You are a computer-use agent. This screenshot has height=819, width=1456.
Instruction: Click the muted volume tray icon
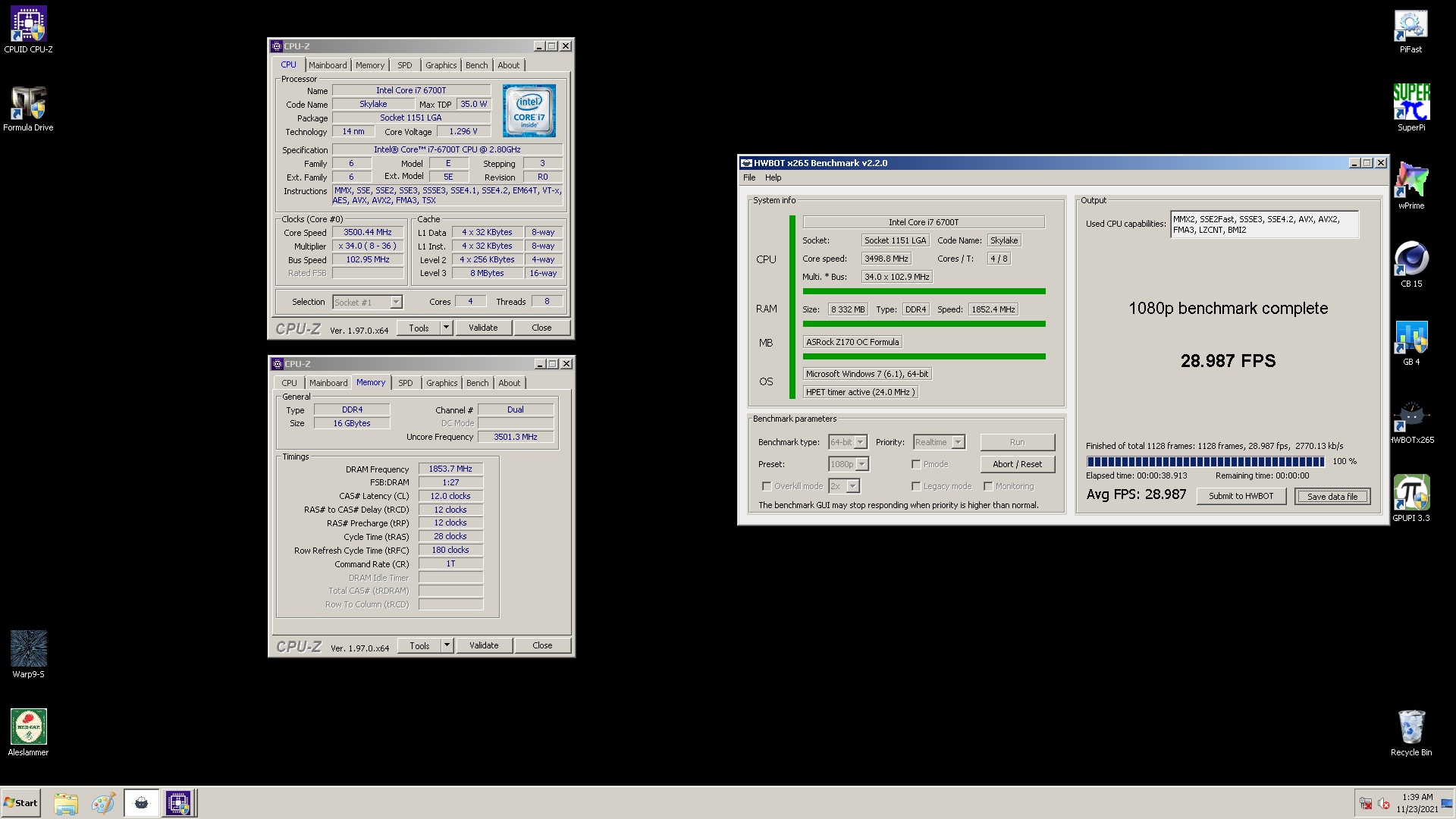pos(1383,804)
